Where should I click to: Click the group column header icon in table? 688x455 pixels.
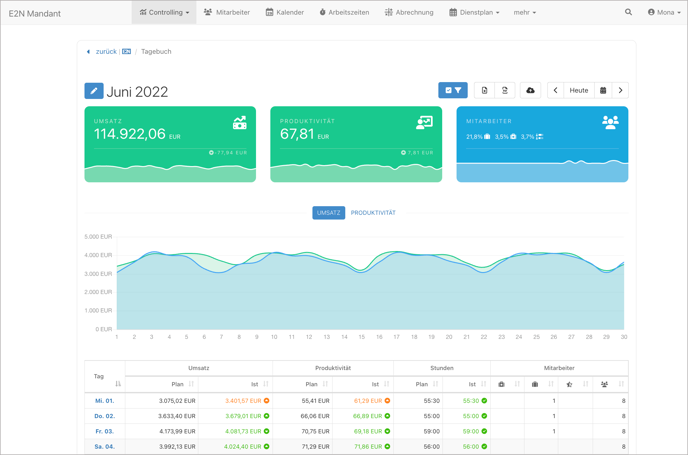604,384
